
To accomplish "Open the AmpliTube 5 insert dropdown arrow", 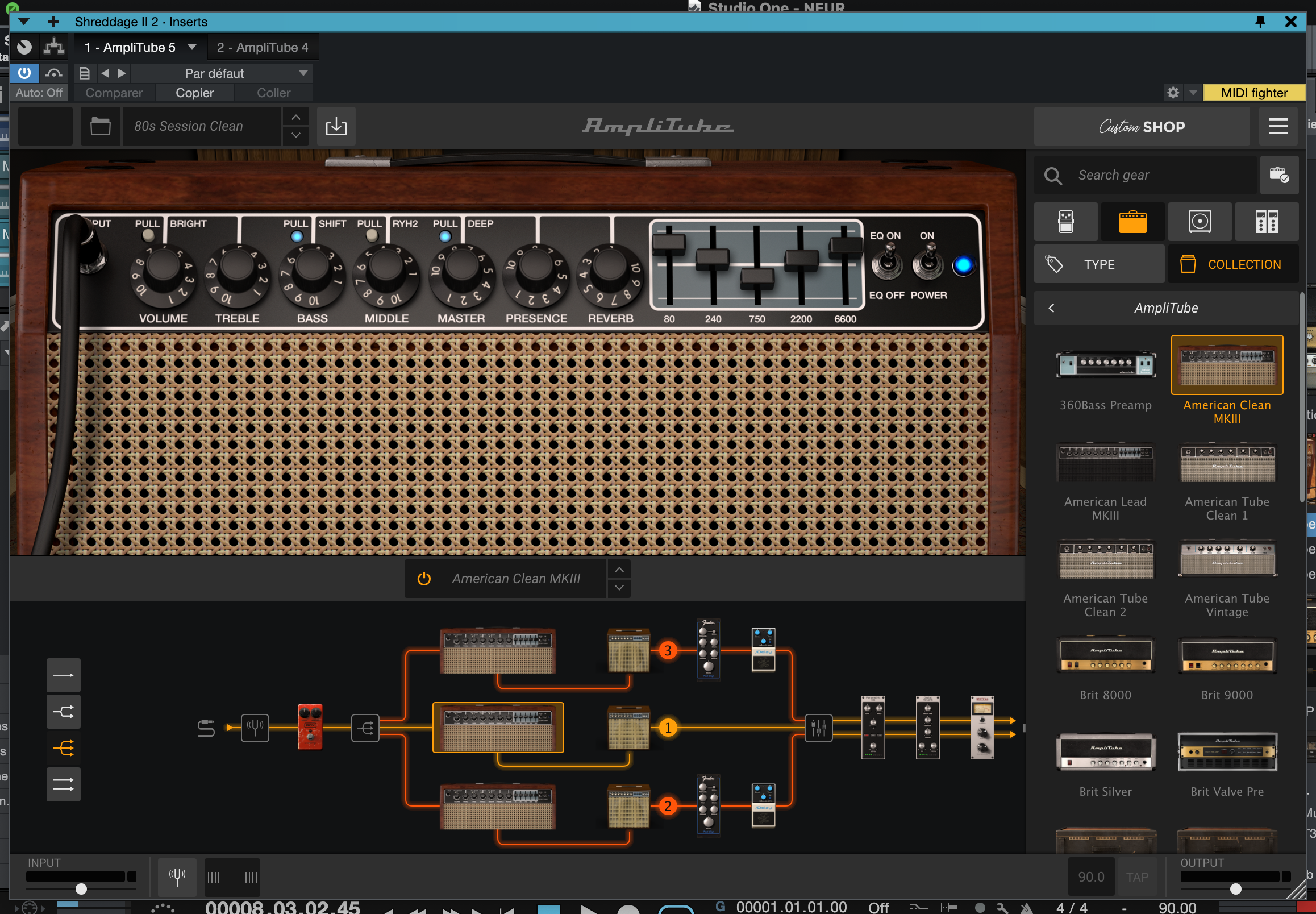I will click(192, 47).
